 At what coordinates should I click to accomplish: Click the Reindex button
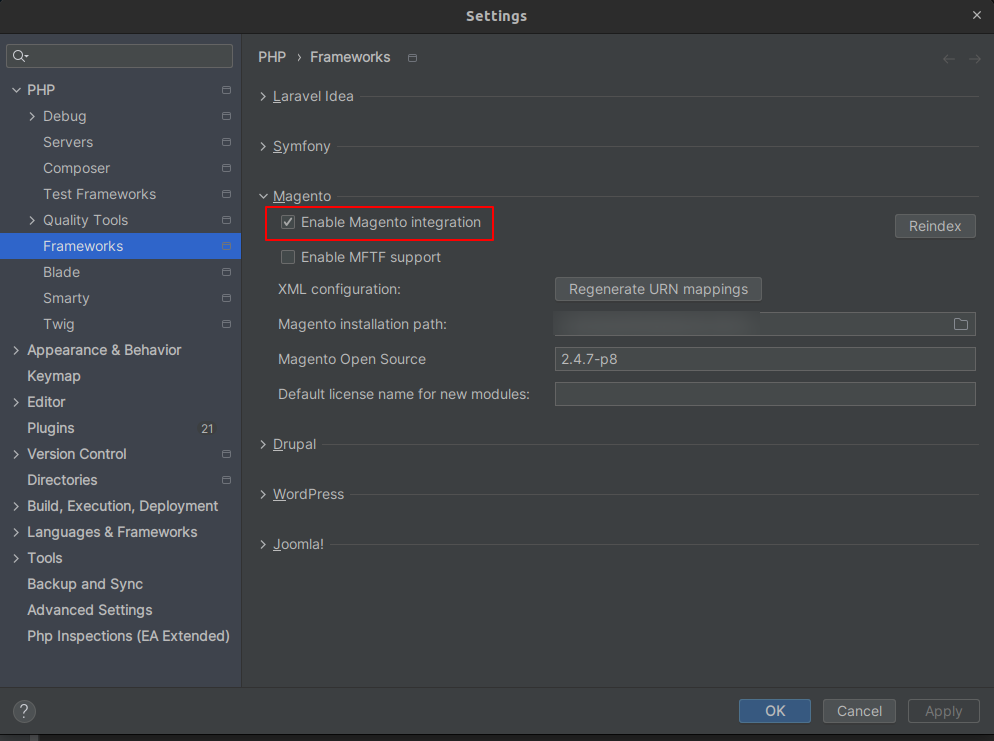pos(934,226)
